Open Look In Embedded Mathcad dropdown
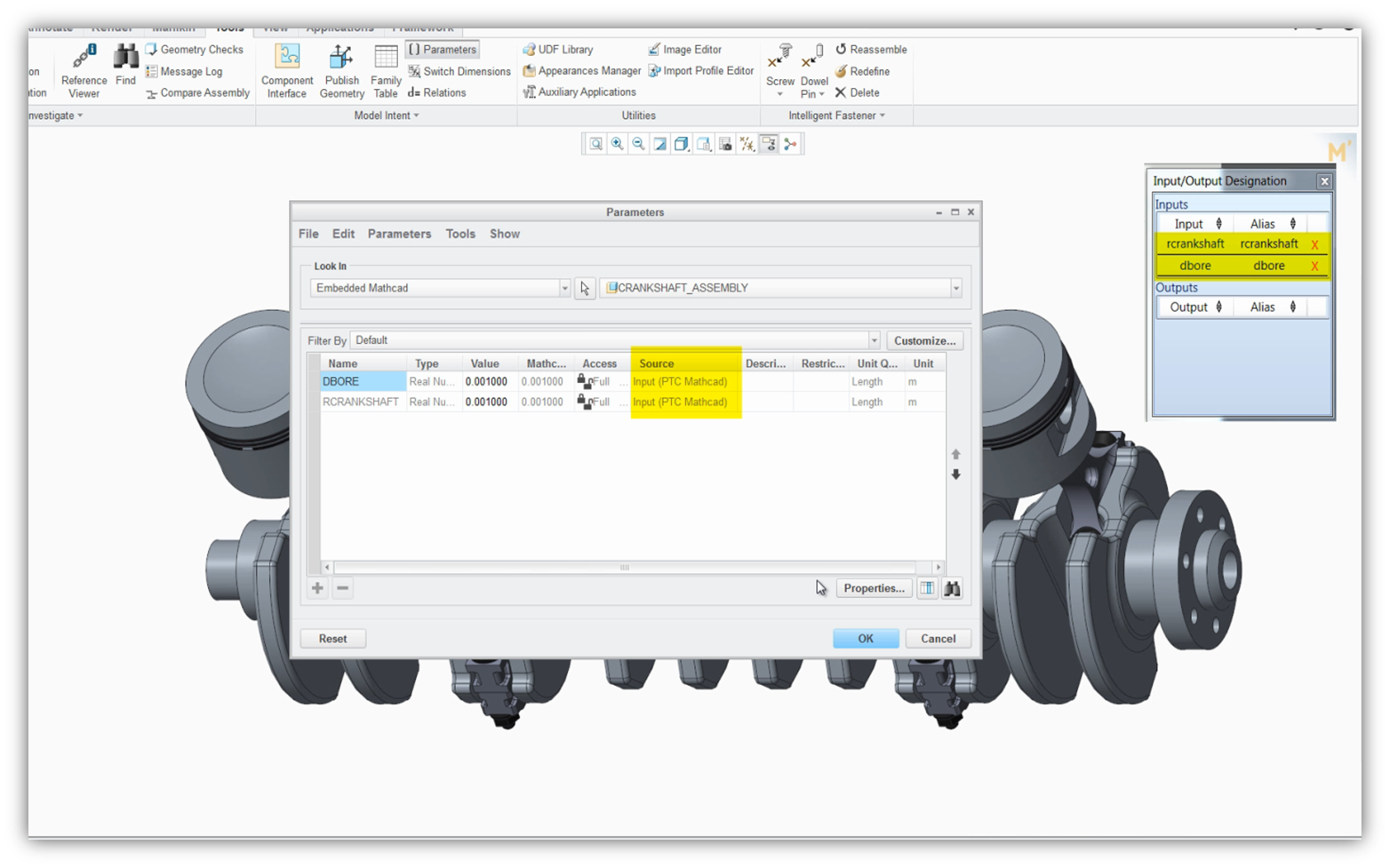 [564, 288]
